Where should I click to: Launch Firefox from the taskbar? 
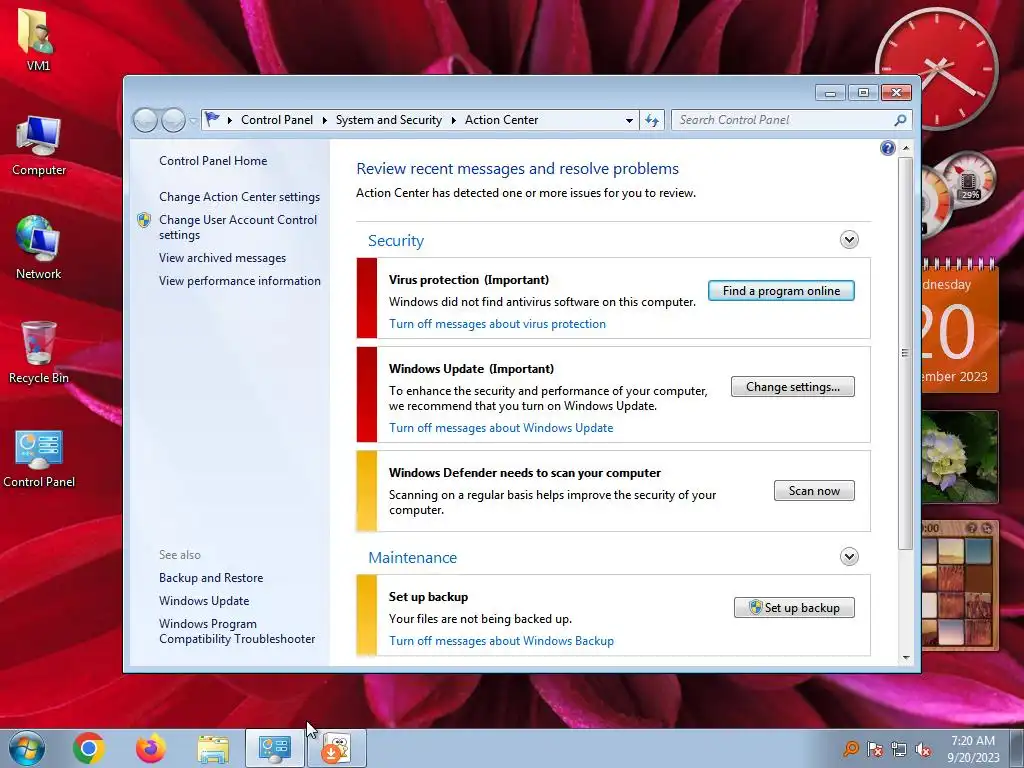[x=151, y=748]
